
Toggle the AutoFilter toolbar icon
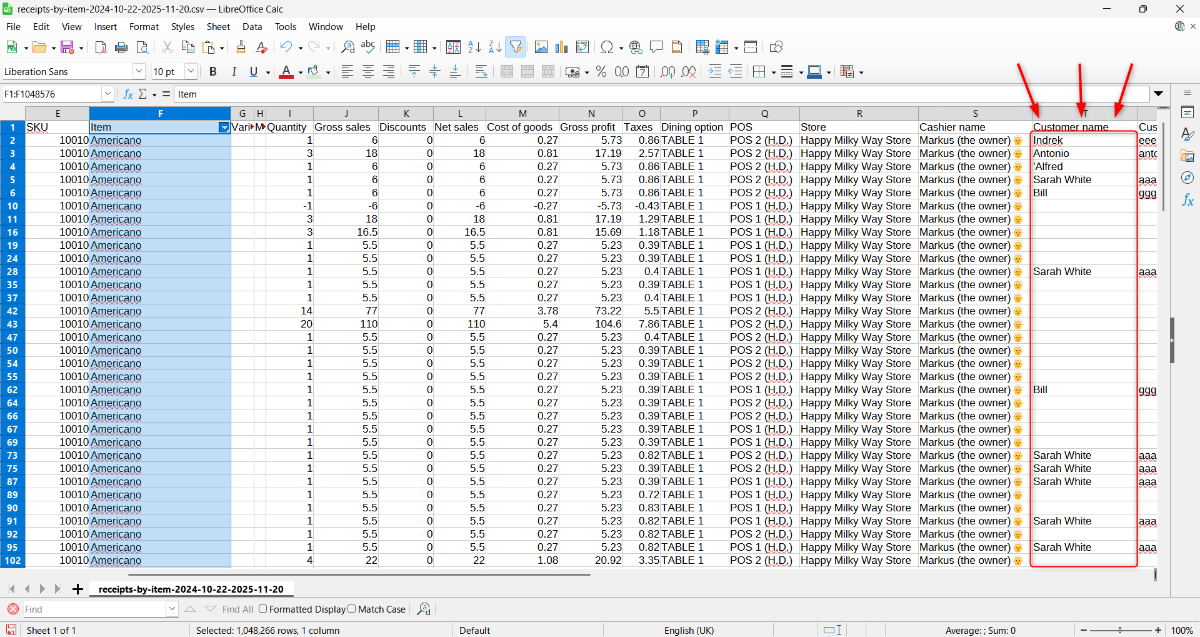point(516,47)
